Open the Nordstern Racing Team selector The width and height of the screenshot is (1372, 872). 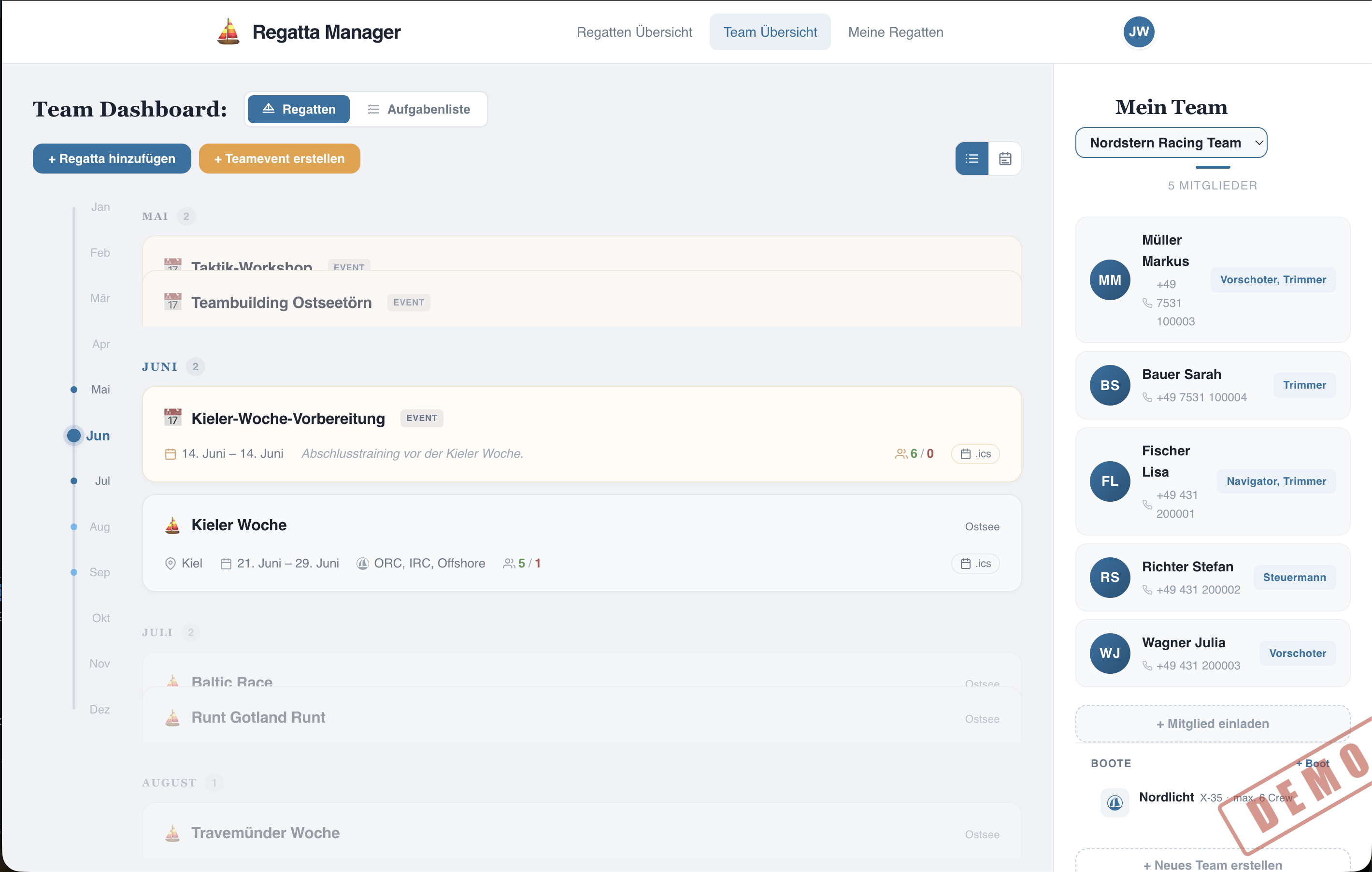tap(1171, 143)
